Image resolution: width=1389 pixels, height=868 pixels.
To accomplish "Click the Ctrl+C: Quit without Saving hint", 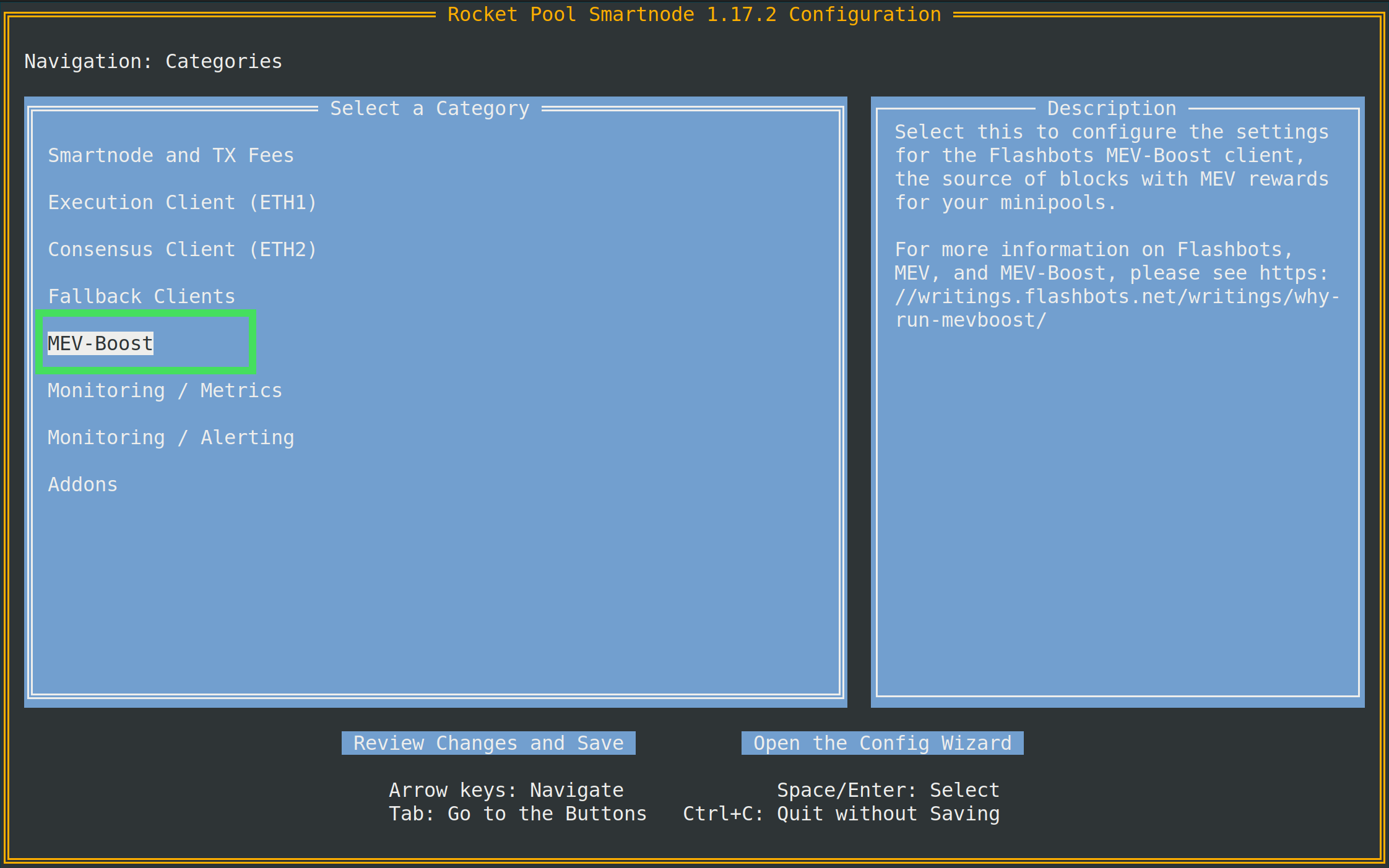I will coord(841,814).
